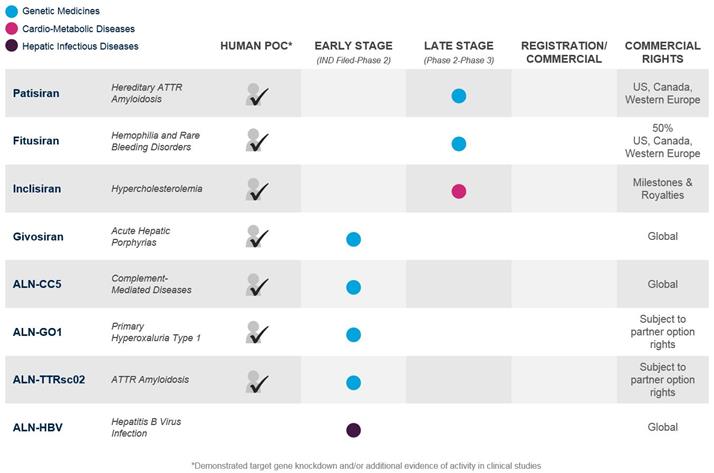Click the Inclisiran human POC checkmark icon

(x=258, y=190)
